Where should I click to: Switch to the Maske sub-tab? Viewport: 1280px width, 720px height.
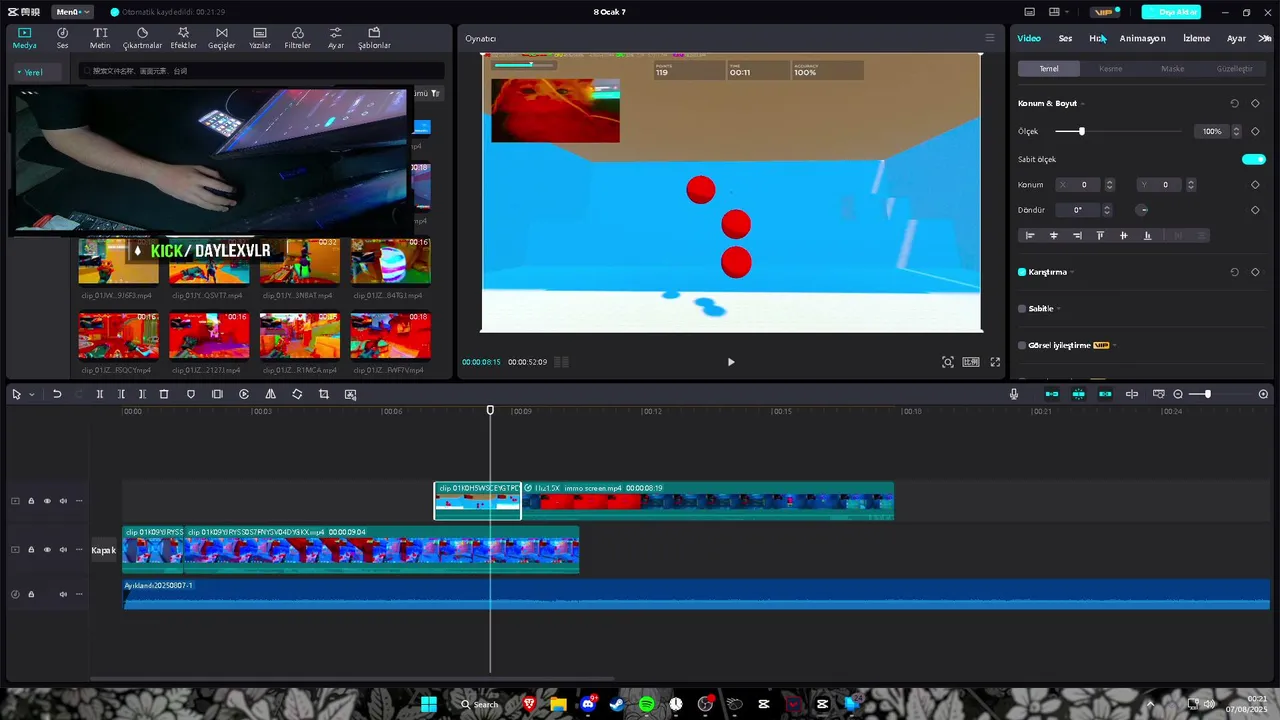coord(1173,69)
